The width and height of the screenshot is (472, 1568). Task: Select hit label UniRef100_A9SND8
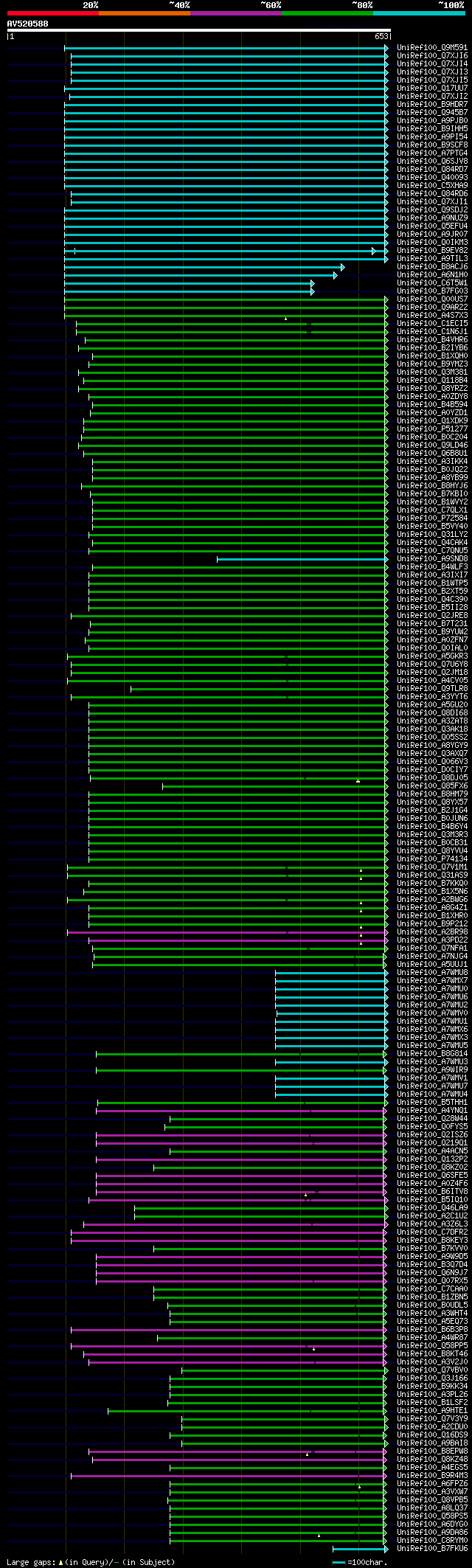tap(432, 559)
